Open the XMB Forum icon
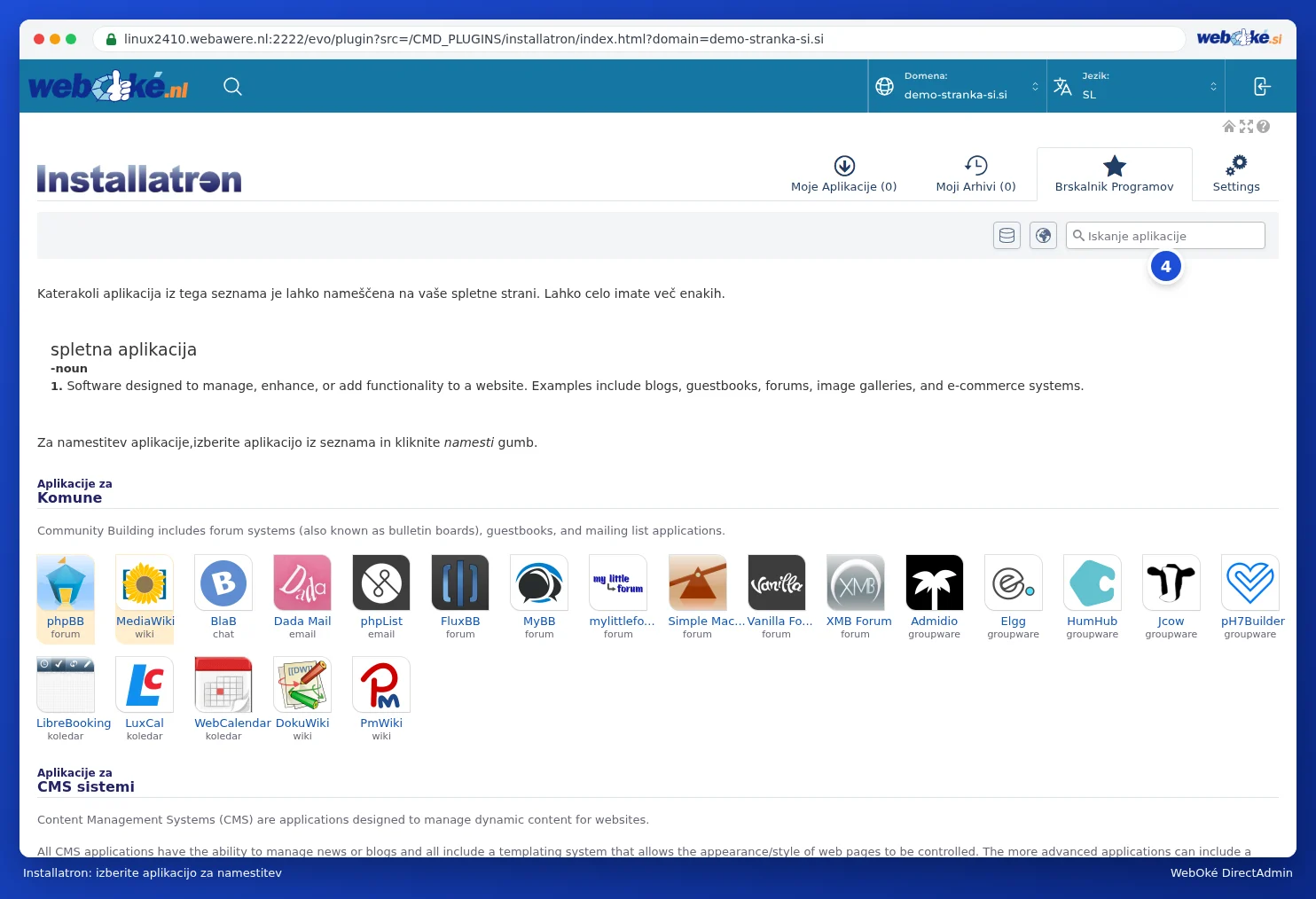 click(x=856, y=583)
